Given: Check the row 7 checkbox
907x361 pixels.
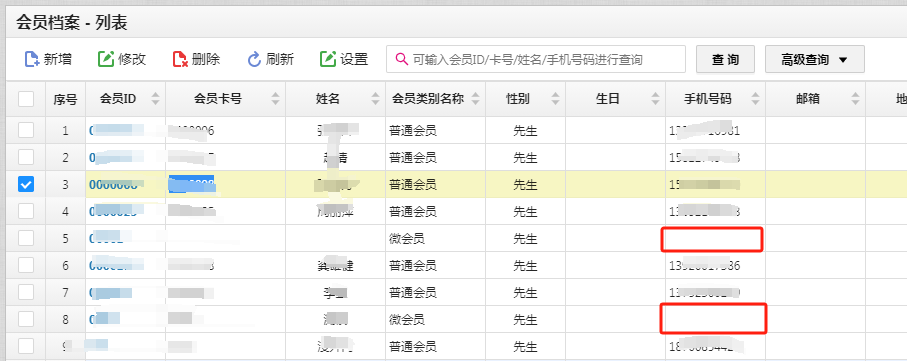Looking at the screenshot, I should [x=26, y=292].
